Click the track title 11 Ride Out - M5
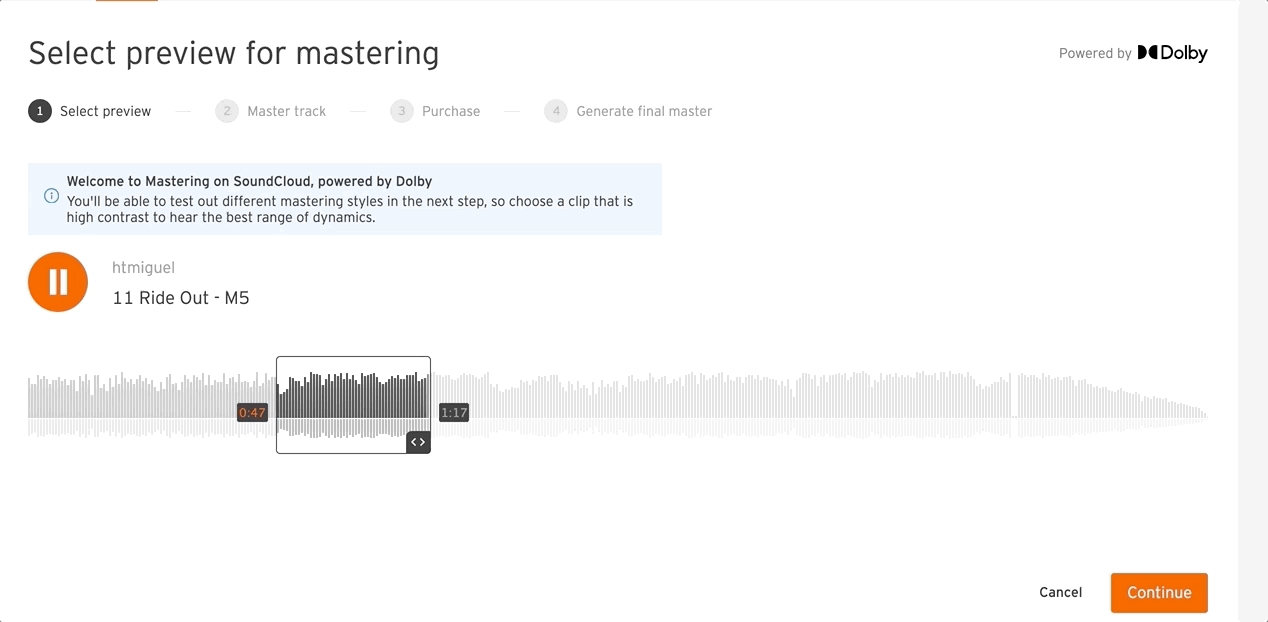This screenshot has height=622, width=1268. point(181,298)
